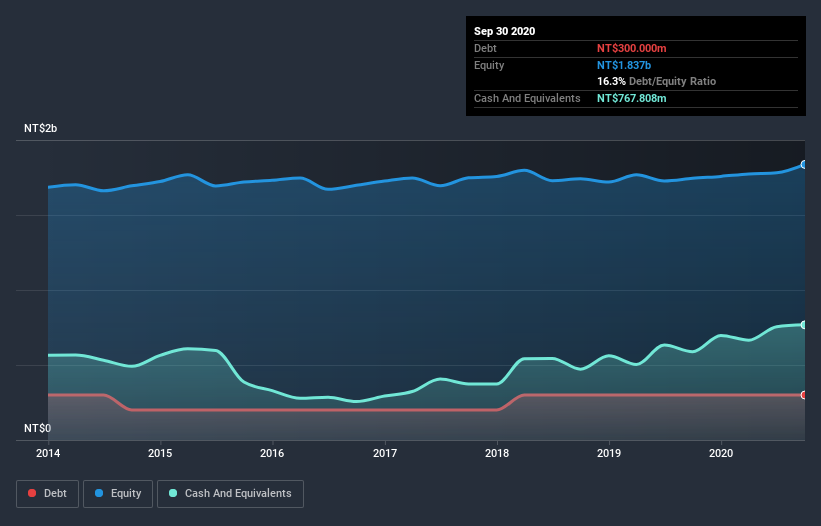Click the blue Equity legend dot
Image resolution: width=821 pixels, height=526 pixels.
pyautogui.click(x=99, y=493)
